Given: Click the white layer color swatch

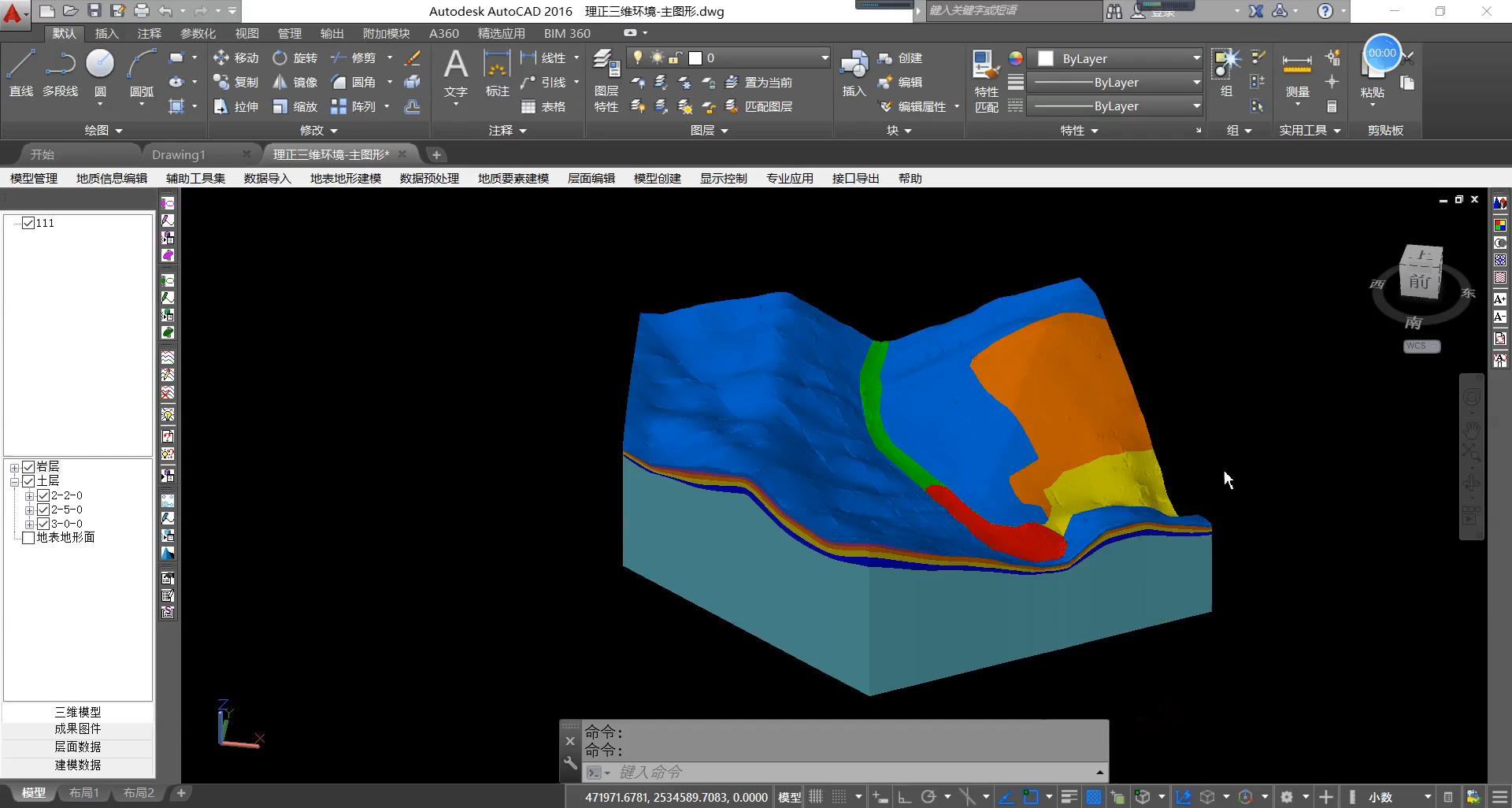Looking at the screenshot, I should point(695,57).
